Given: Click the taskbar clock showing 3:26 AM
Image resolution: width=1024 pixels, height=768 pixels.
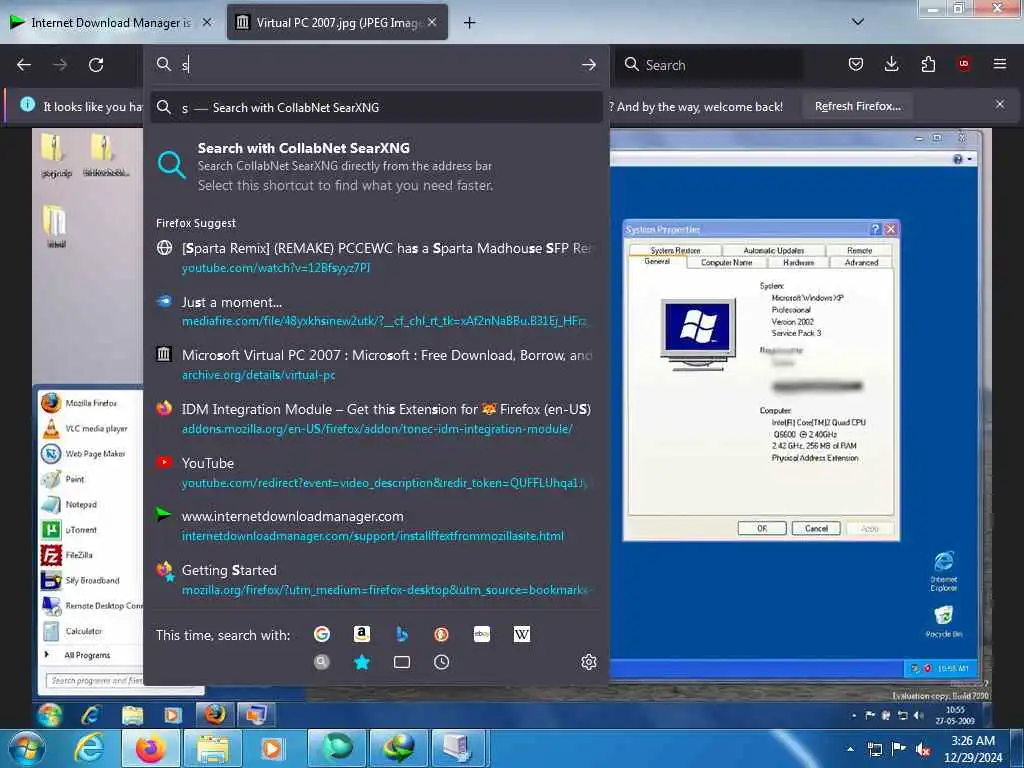Looking at the screenshot, I should click(x=972, y=749).
